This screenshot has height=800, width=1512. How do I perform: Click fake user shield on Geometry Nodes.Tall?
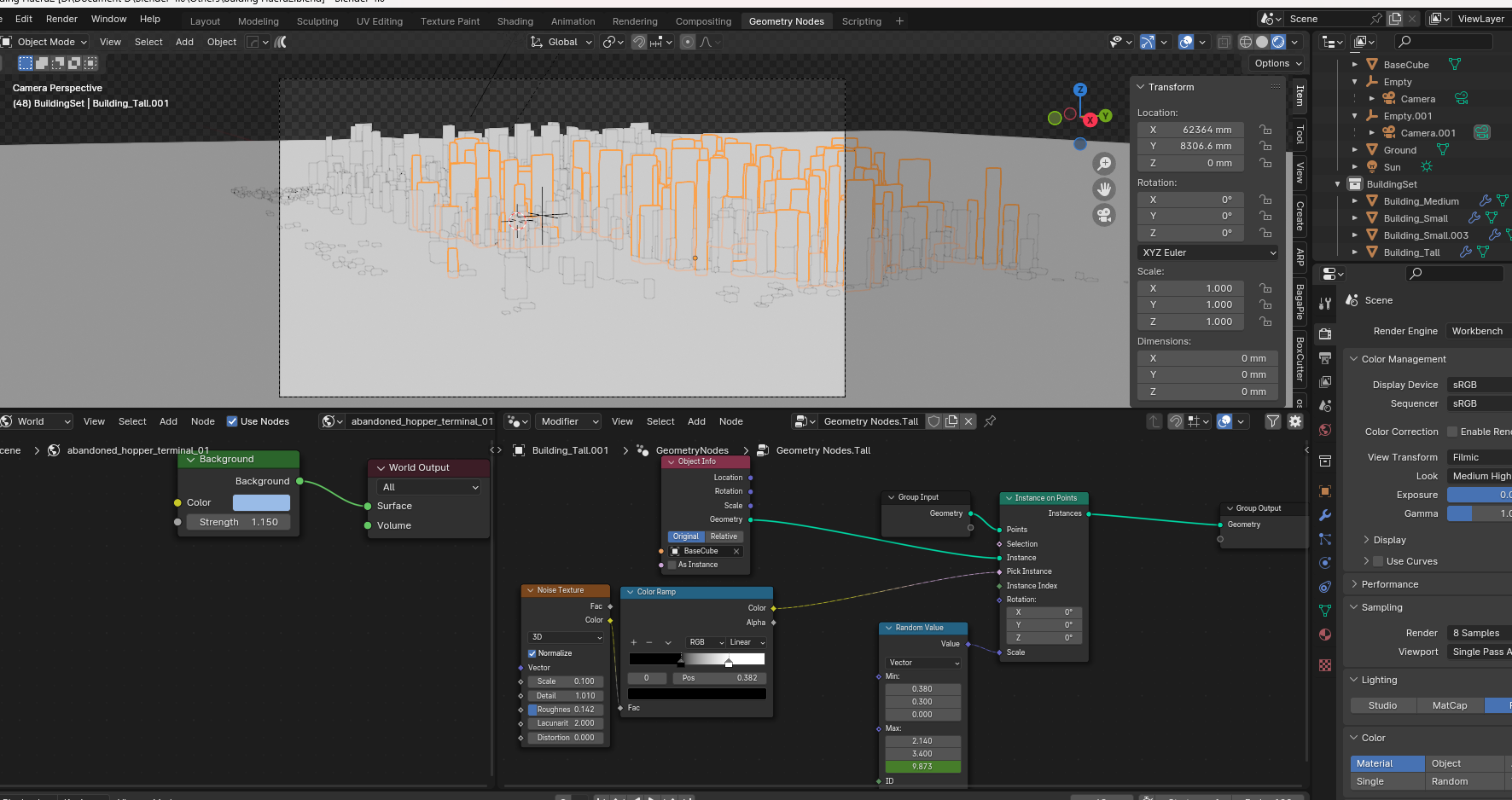[x=934, y=421]
